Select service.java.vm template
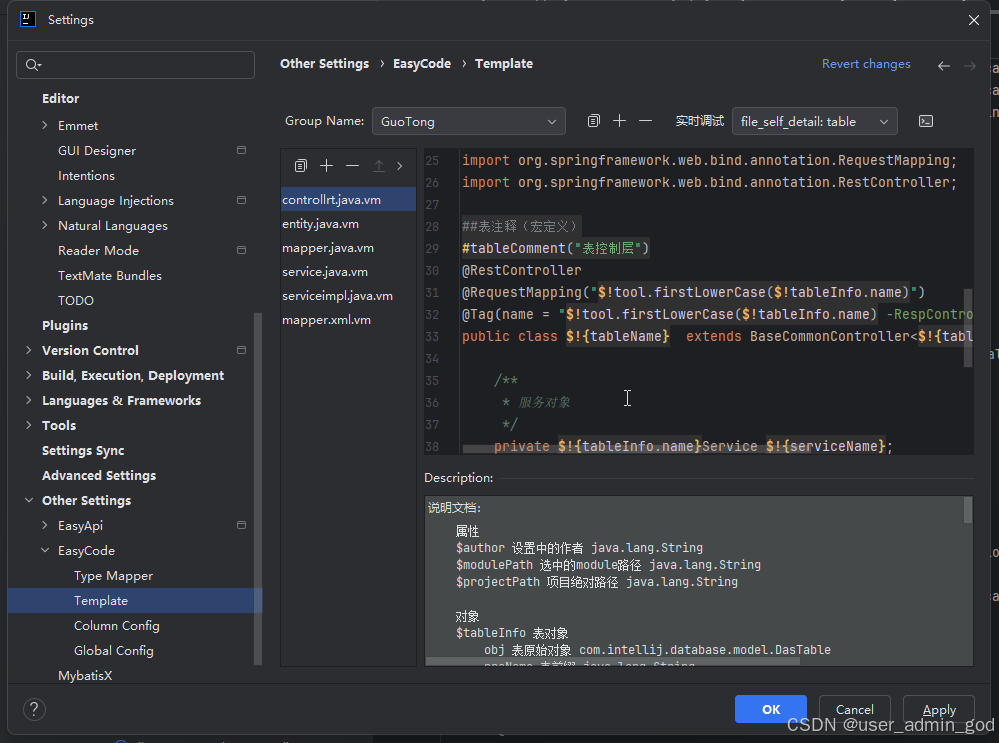999x743 pixels. tap(348, 271)
